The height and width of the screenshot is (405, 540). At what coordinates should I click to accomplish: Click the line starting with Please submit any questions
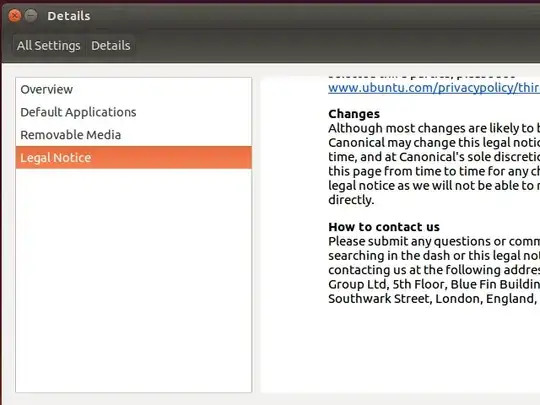[x=434, y=241]
